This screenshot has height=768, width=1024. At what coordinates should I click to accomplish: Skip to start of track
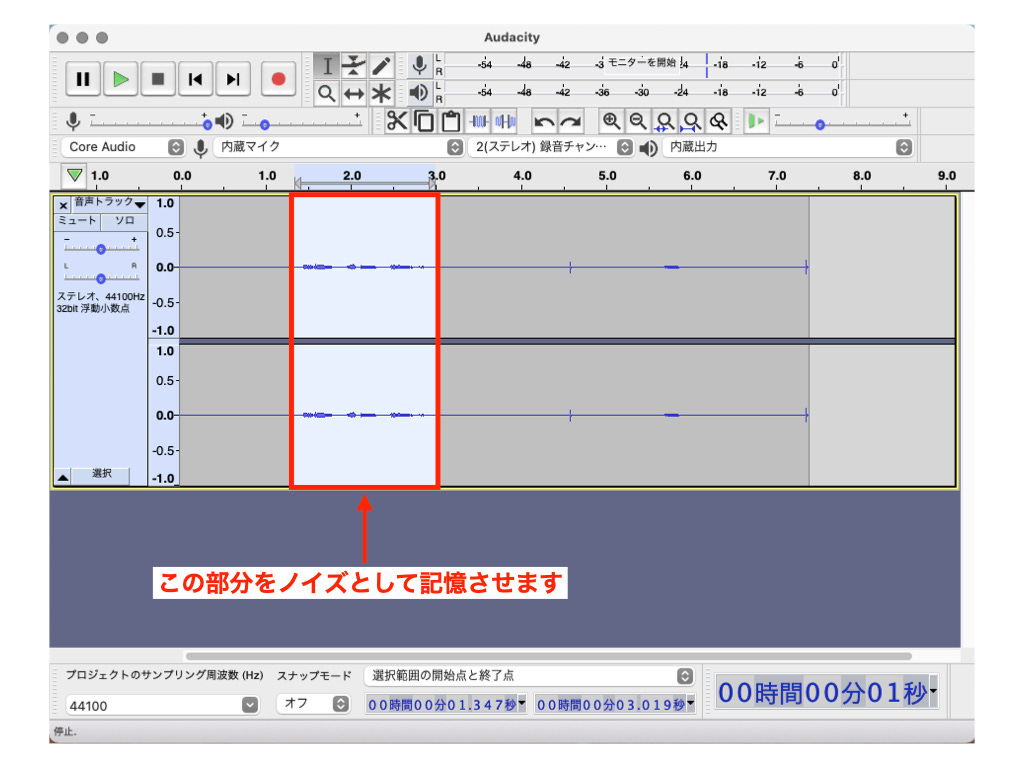click(195, 79)
